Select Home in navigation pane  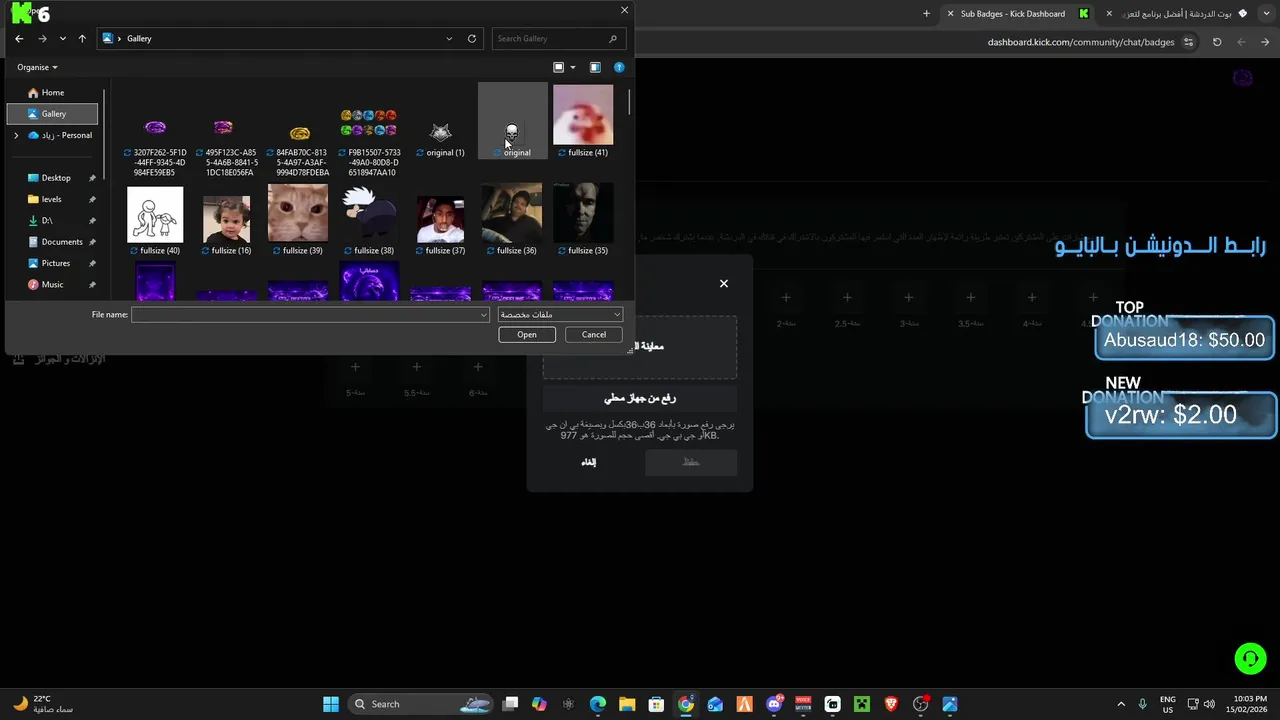click(53, 92)
